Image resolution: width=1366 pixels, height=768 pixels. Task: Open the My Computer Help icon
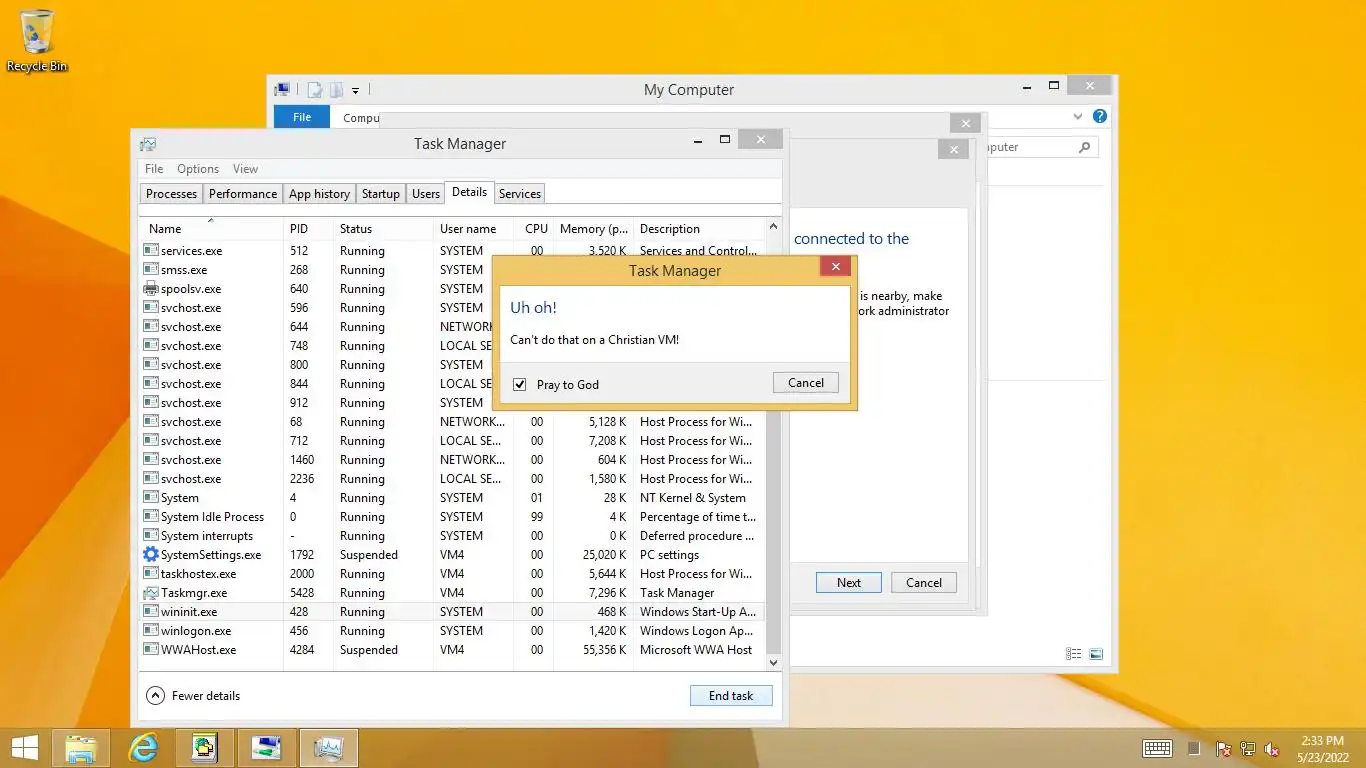point(1100,116)
